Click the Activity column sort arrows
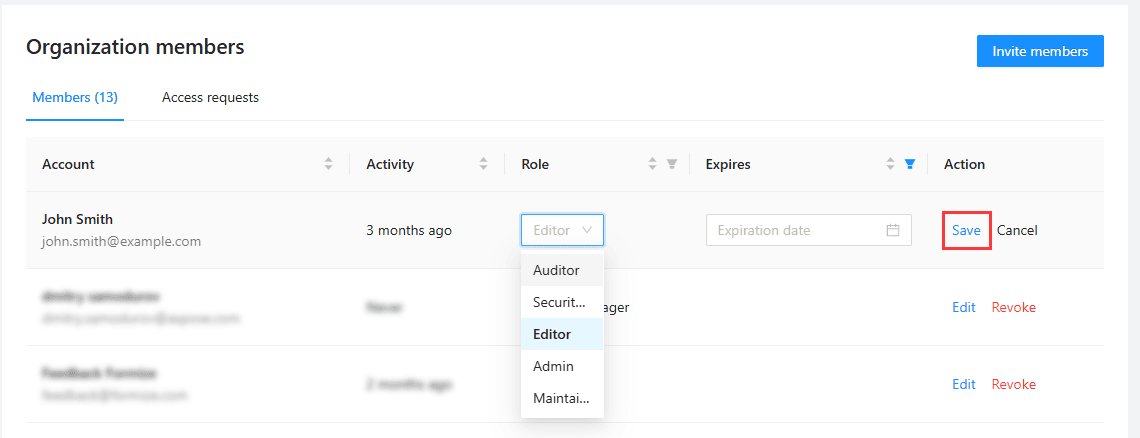Viewport: 1140px width, 438px height. pyautogui.click(x=484, y=164)
